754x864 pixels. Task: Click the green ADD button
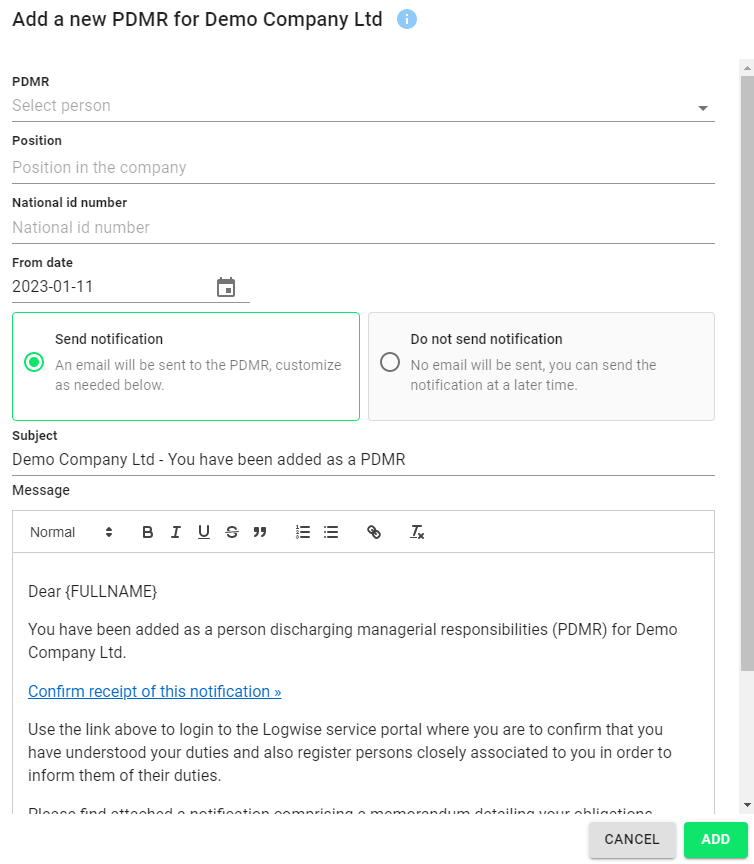coord(715,839)
